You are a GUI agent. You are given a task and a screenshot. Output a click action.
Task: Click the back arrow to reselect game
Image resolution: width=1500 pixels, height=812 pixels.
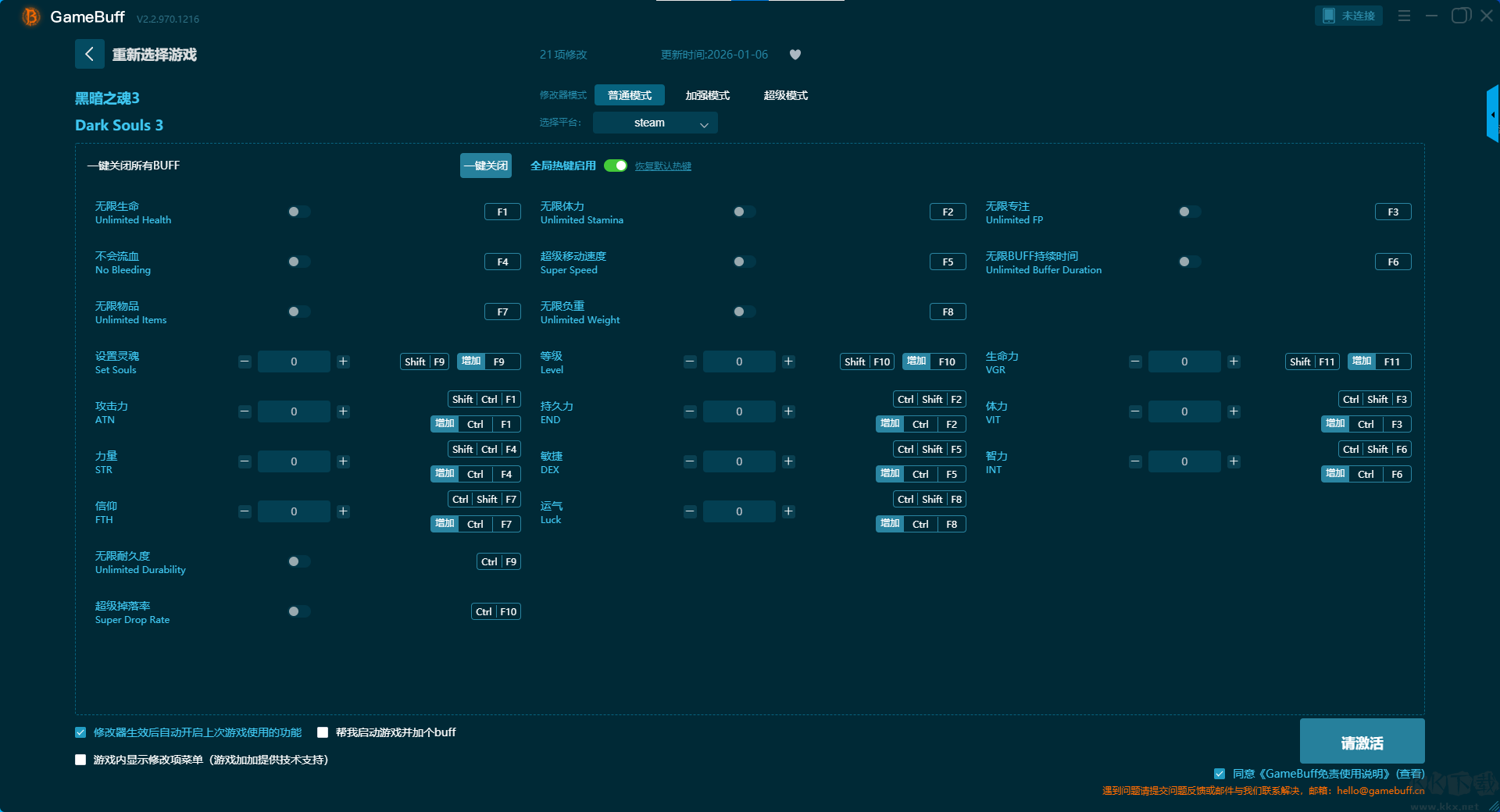click(89, 54)
